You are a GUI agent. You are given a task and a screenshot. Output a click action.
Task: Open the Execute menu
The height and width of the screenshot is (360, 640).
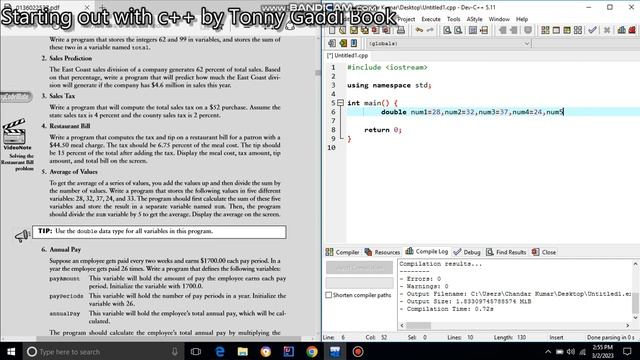[431, 19]
